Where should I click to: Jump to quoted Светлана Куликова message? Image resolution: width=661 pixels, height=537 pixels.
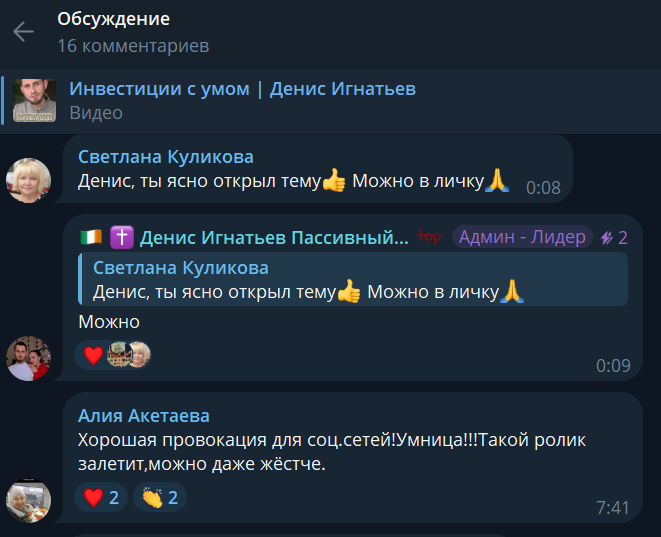pyautogui.click(x=353, y=279)
